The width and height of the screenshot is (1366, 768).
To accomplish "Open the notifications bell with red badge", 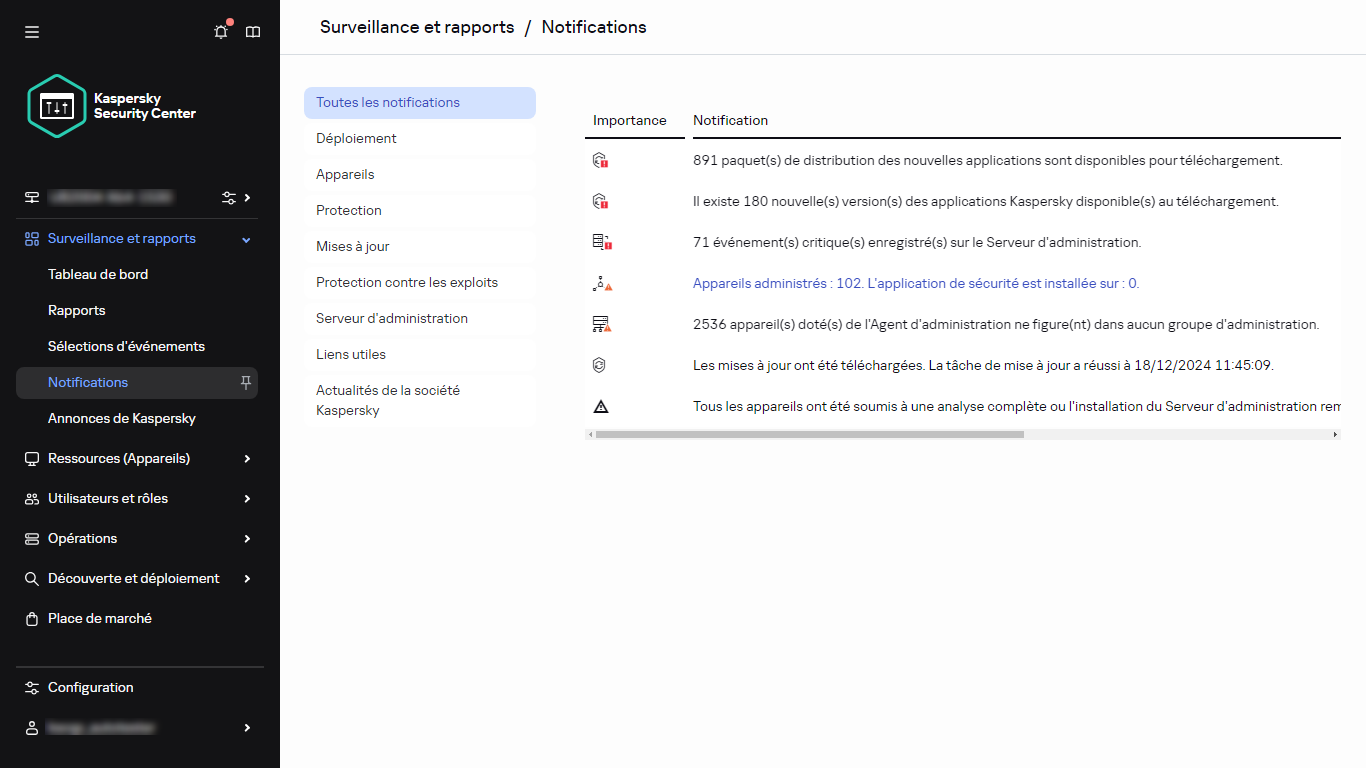I will (221, 32).
